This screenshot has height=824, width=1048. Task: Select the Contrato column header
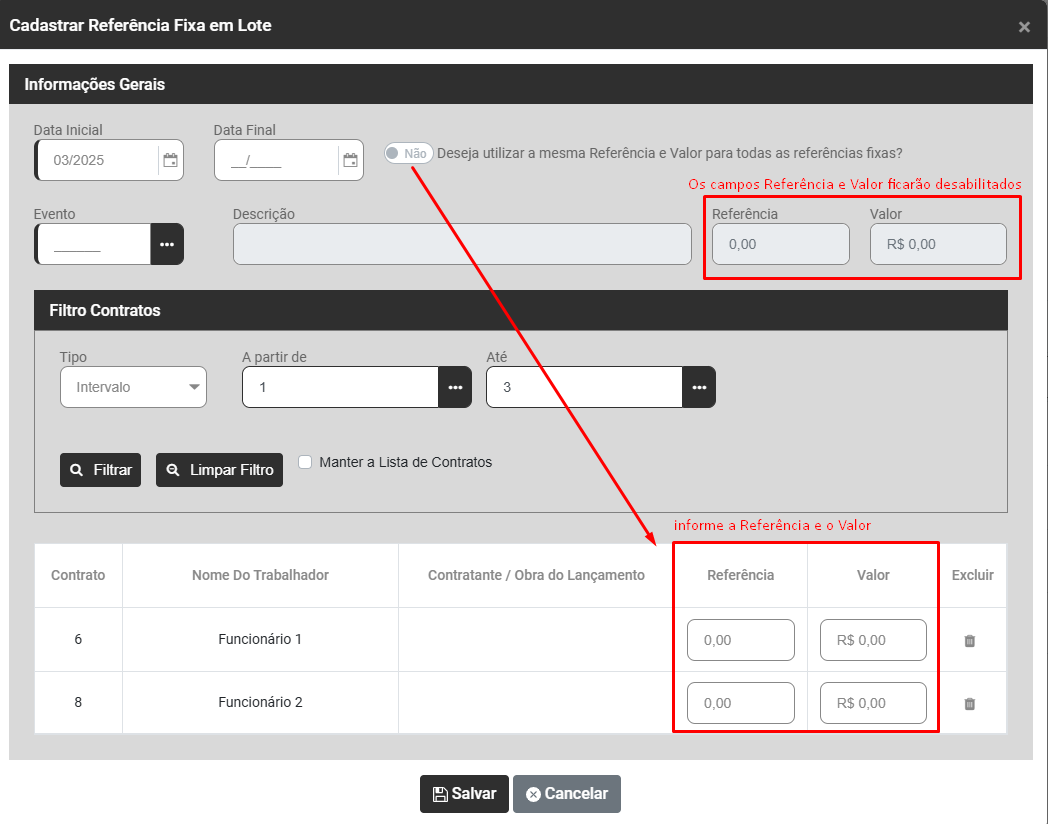[x=78, y=575]
